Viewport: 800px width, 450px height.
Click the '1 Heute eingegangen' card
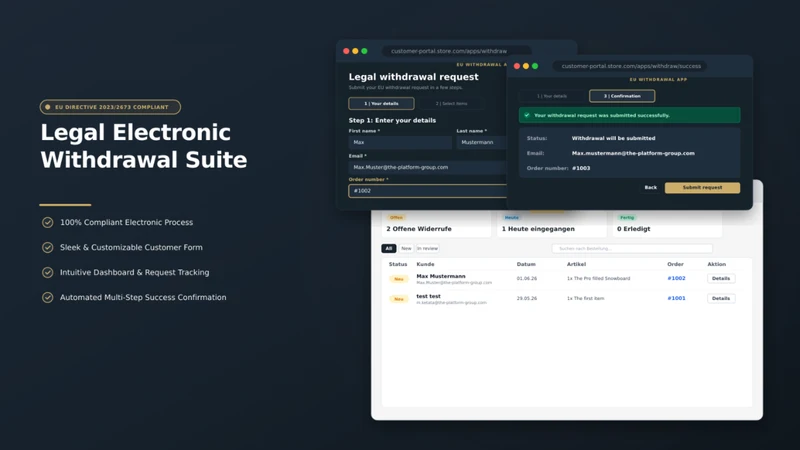tap(552, 224)
